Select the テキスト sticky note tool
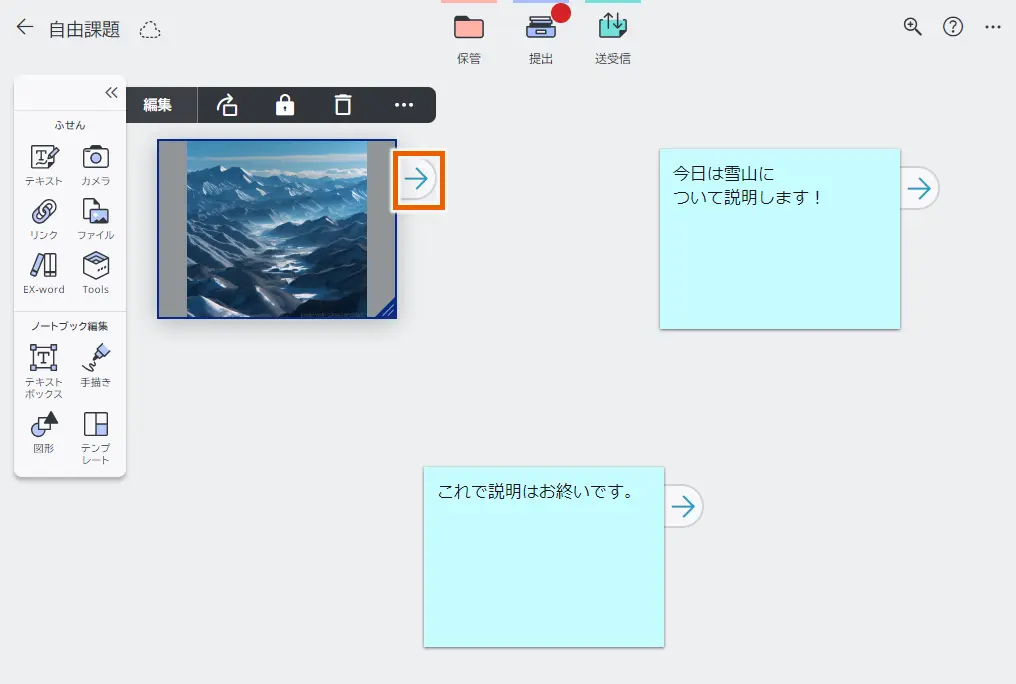Screen dimensions: 1016x684 pos(42,163)
